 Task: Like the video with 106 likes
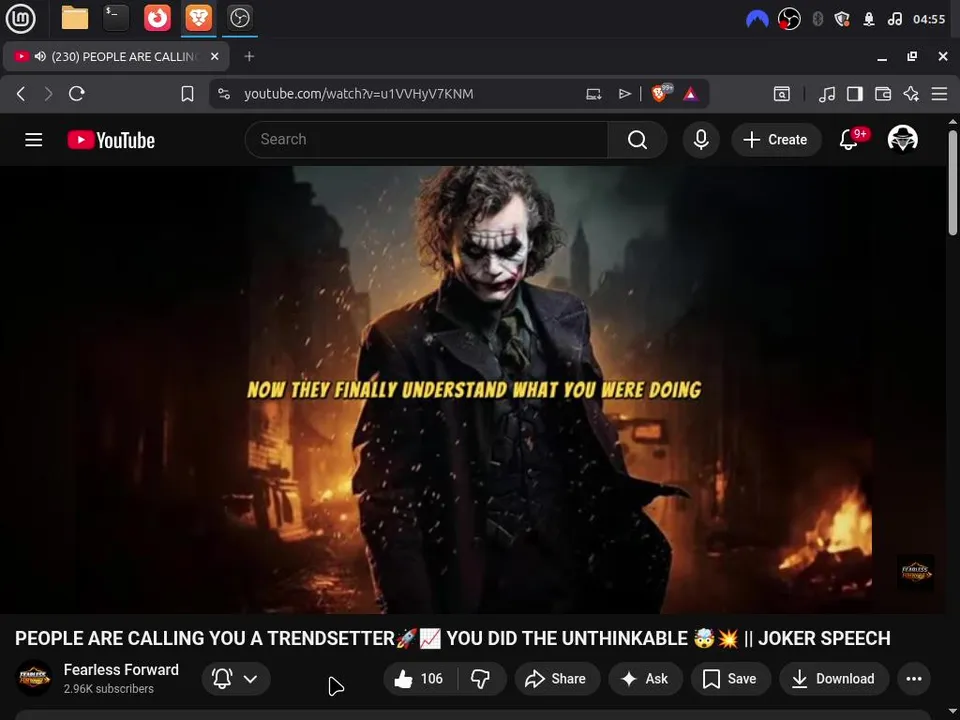420,678
